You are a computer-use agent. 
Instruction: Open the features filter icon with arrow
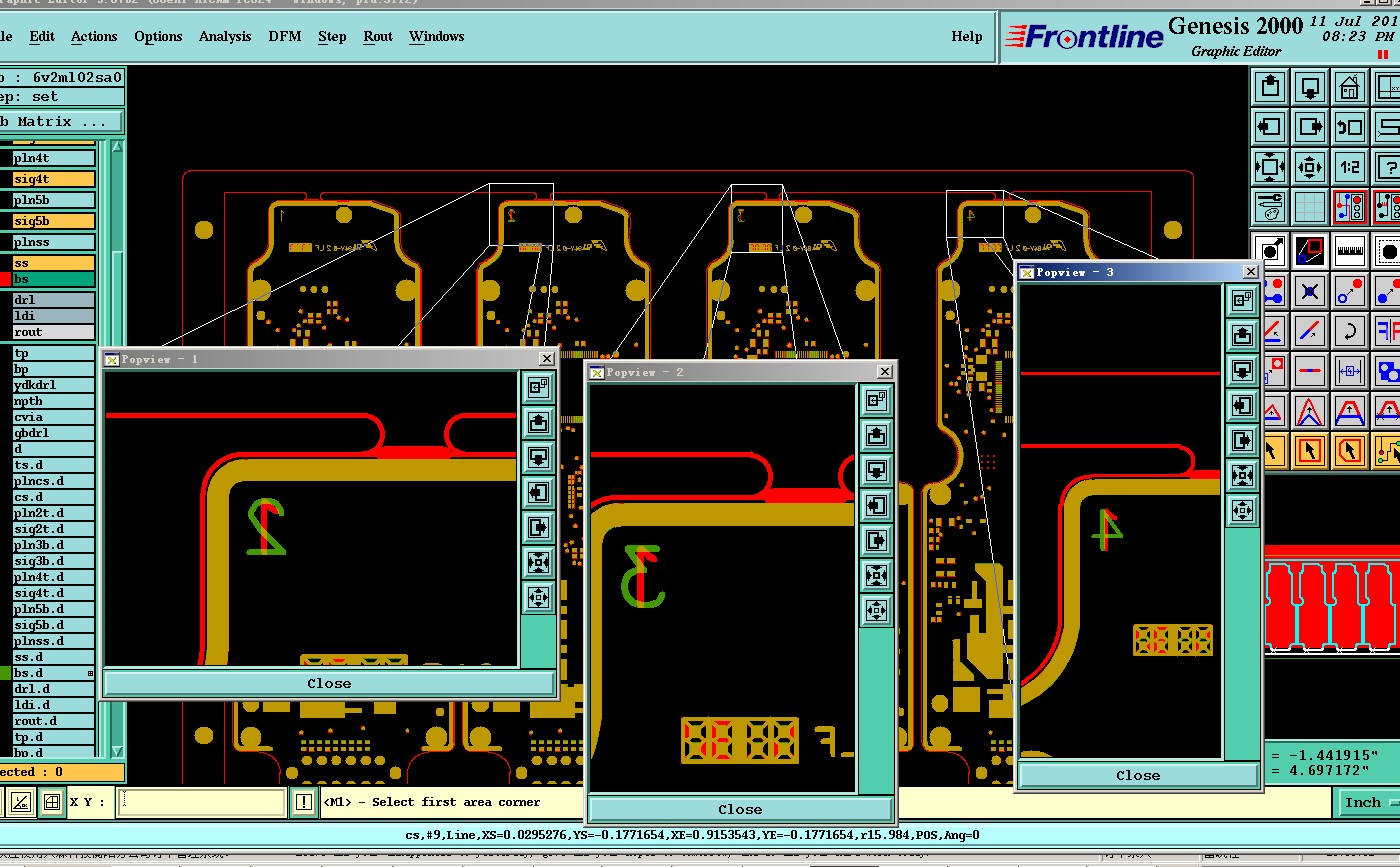coord(1271,250)
